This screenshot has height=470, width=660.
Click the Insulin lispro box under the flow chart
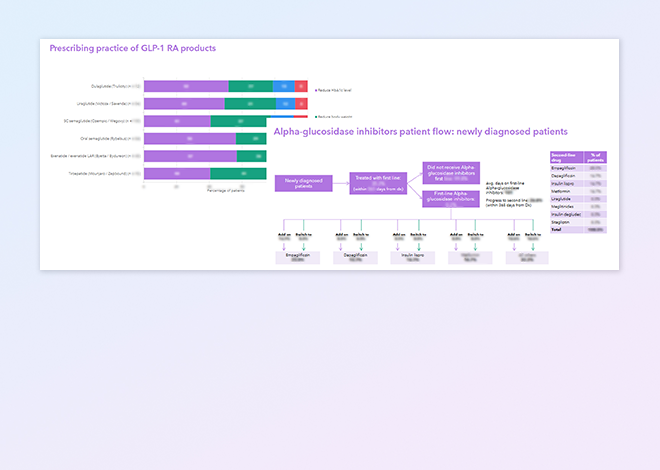coord(412,258)
